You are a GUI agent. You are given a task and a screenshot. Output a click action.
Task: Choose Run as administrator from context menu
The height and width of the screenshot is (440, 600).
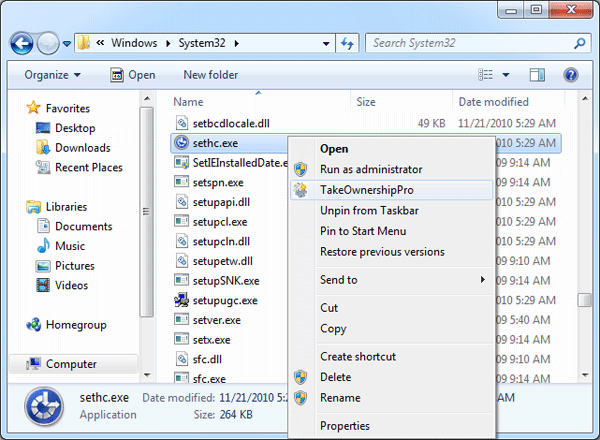tap(371, 170)
